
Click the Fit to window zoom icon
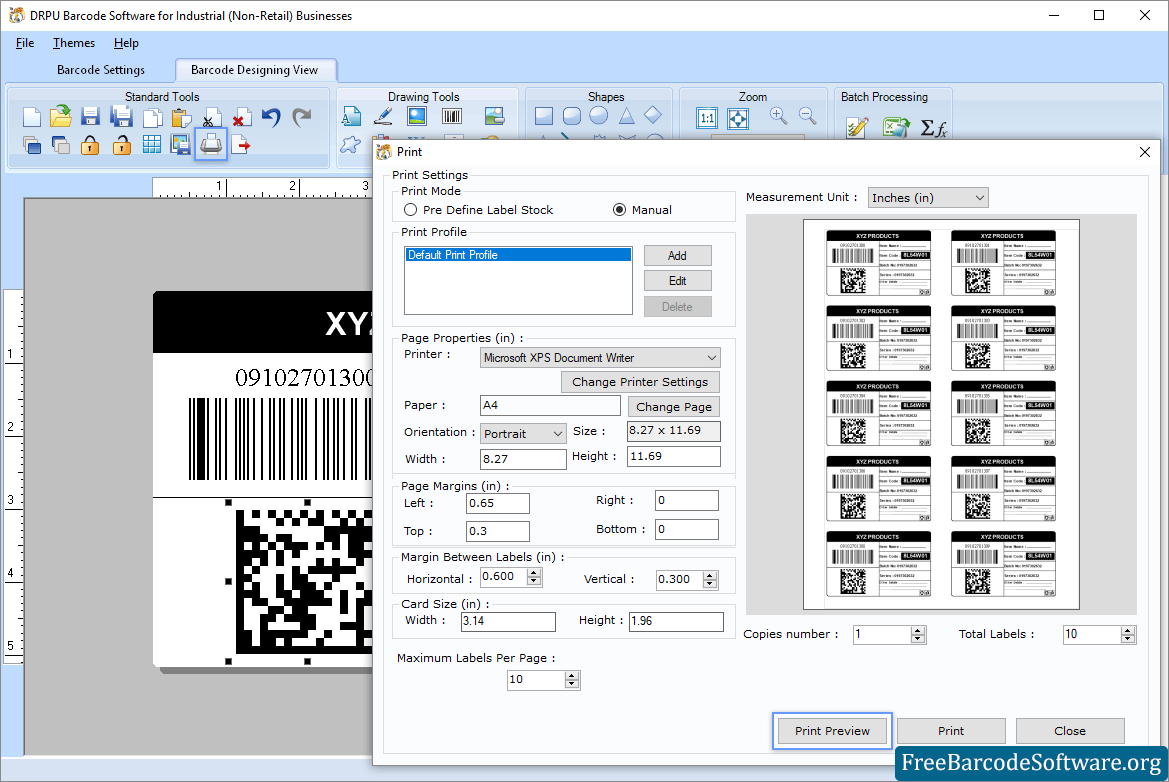[738, 118]
